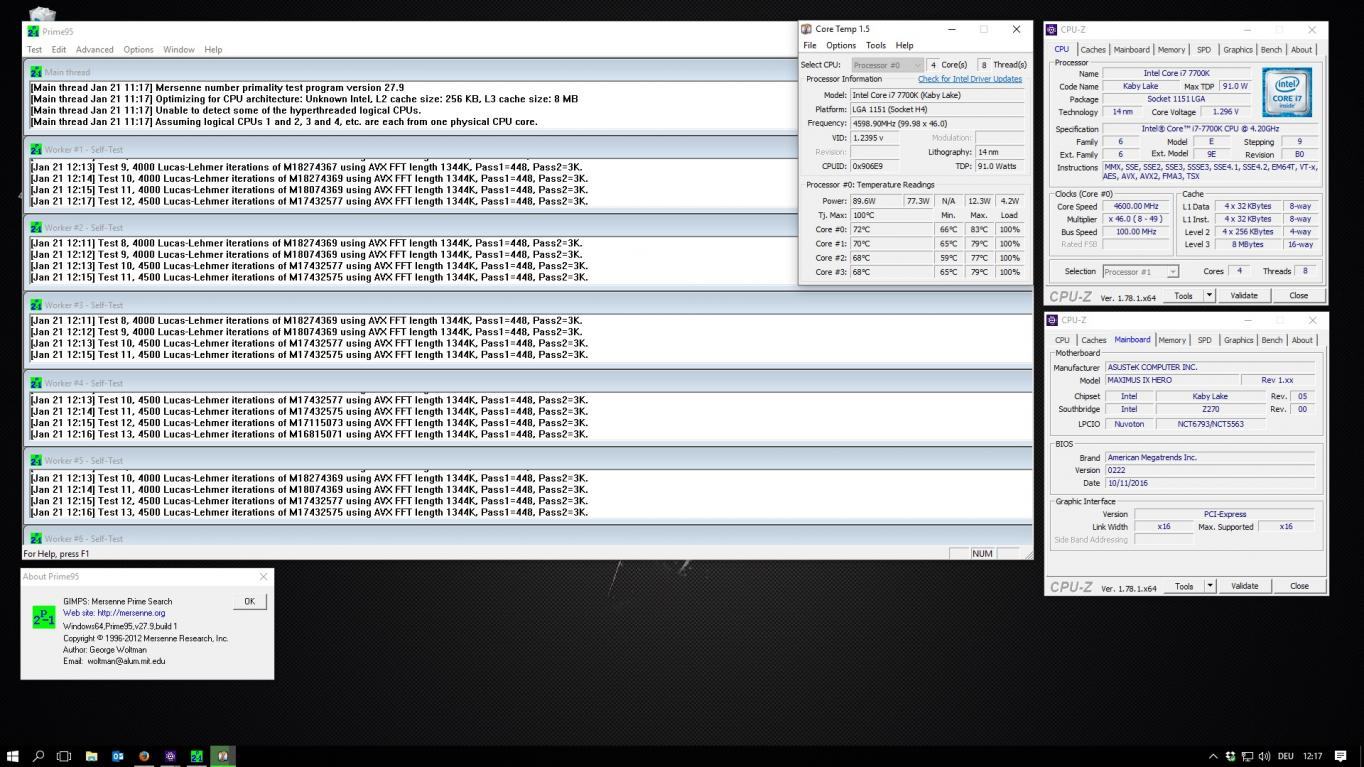Open the Options menu in Core Temp
This screenshot has width=1364, height=767.
(x=840, y=45)
